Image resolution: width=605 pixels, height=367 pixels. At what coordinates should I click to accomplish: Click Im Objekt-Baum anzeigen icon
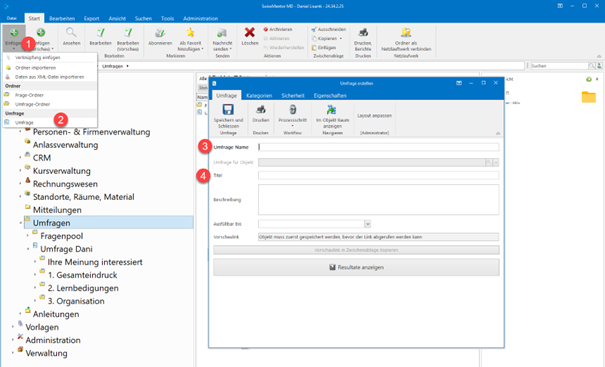pyautogui.click(x=331, y=110)
